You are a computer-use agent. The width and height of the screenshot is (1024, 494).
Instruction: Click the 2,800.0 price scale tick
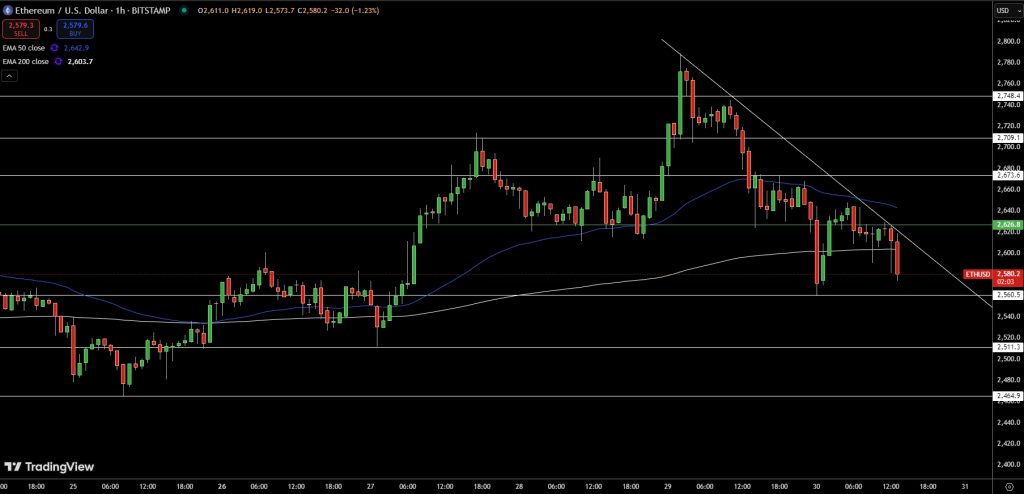point(1006,41)
